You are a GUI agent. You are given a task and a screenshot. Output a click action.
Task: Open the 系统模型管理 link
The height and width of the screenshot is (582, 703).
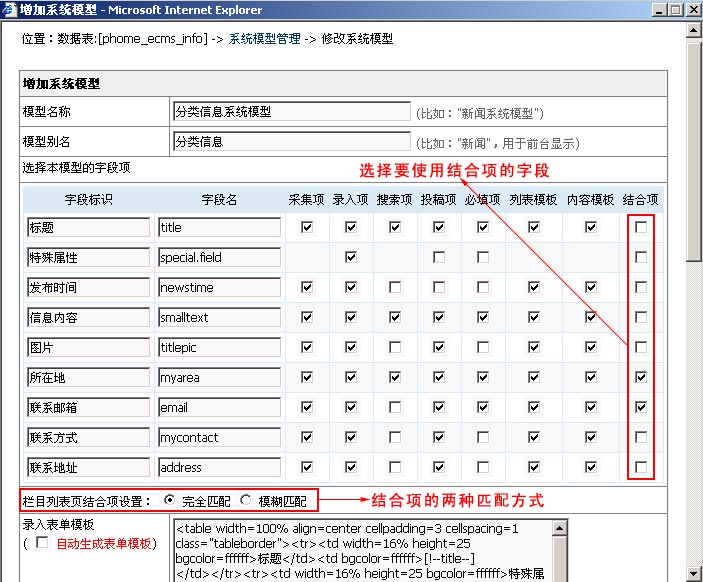tap(263, 40)
